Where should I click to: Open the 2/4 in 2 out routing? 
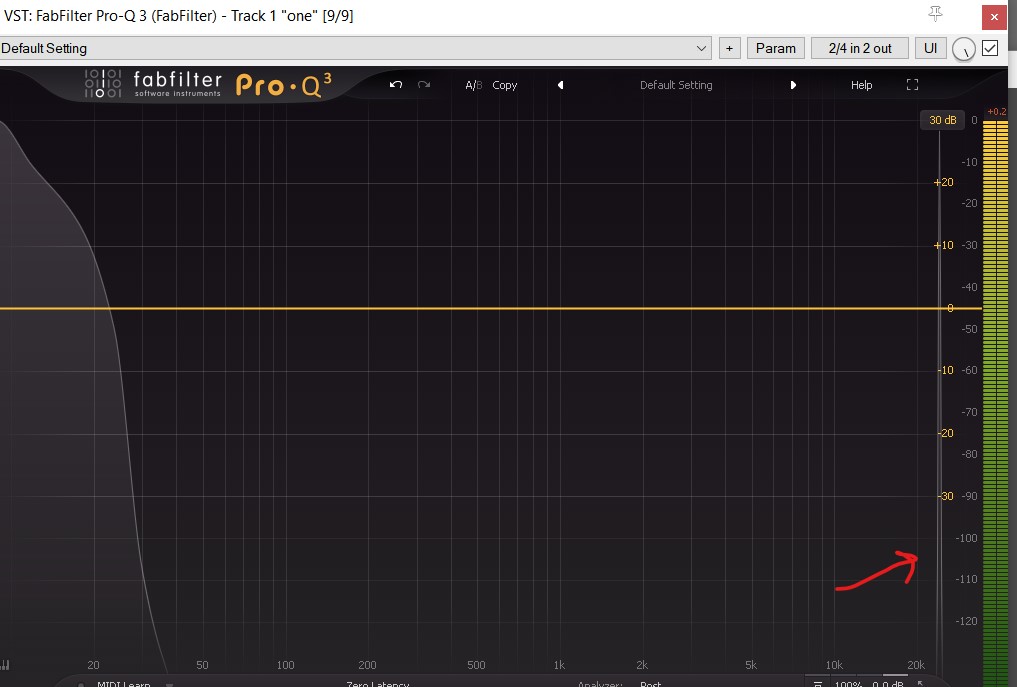coord(859,48)
